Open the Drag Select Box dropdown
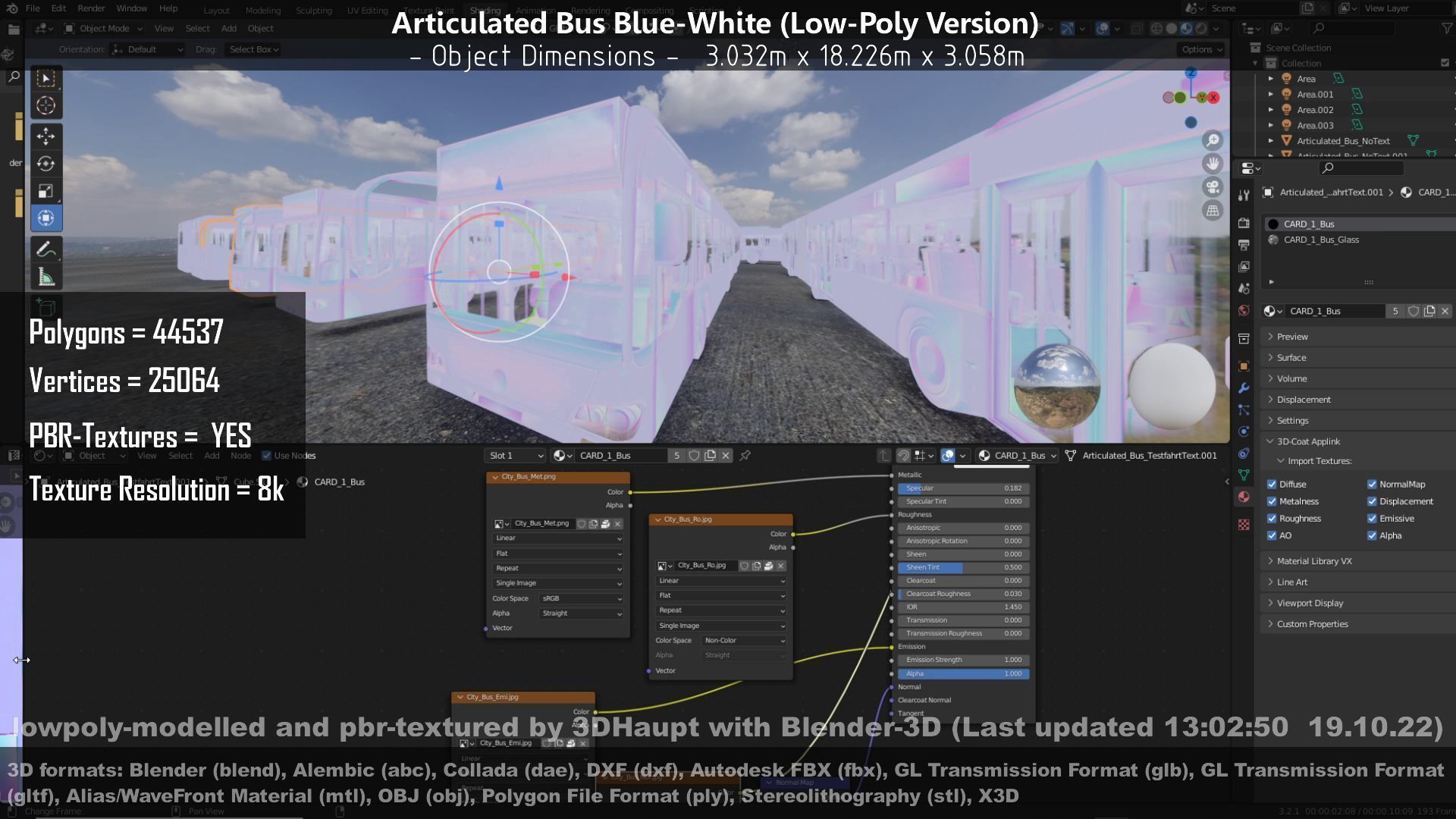The image size is (1456, 819). tap(253, 49)
